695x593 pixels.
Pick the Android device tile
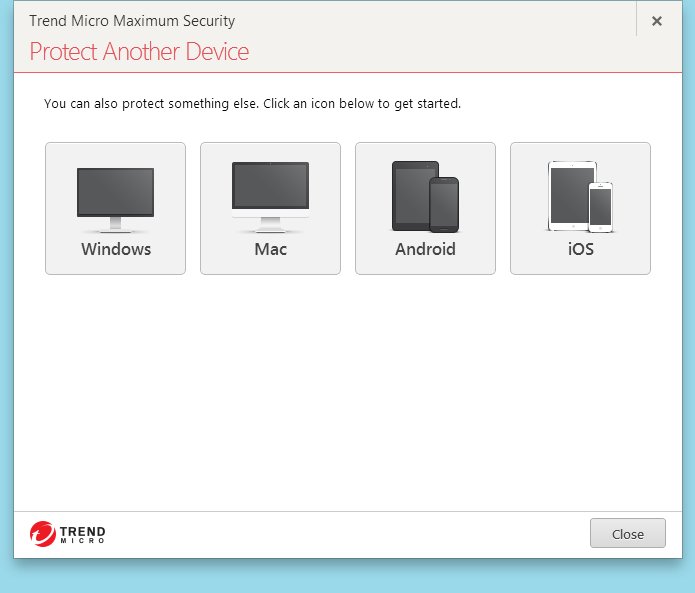[426, 208]
